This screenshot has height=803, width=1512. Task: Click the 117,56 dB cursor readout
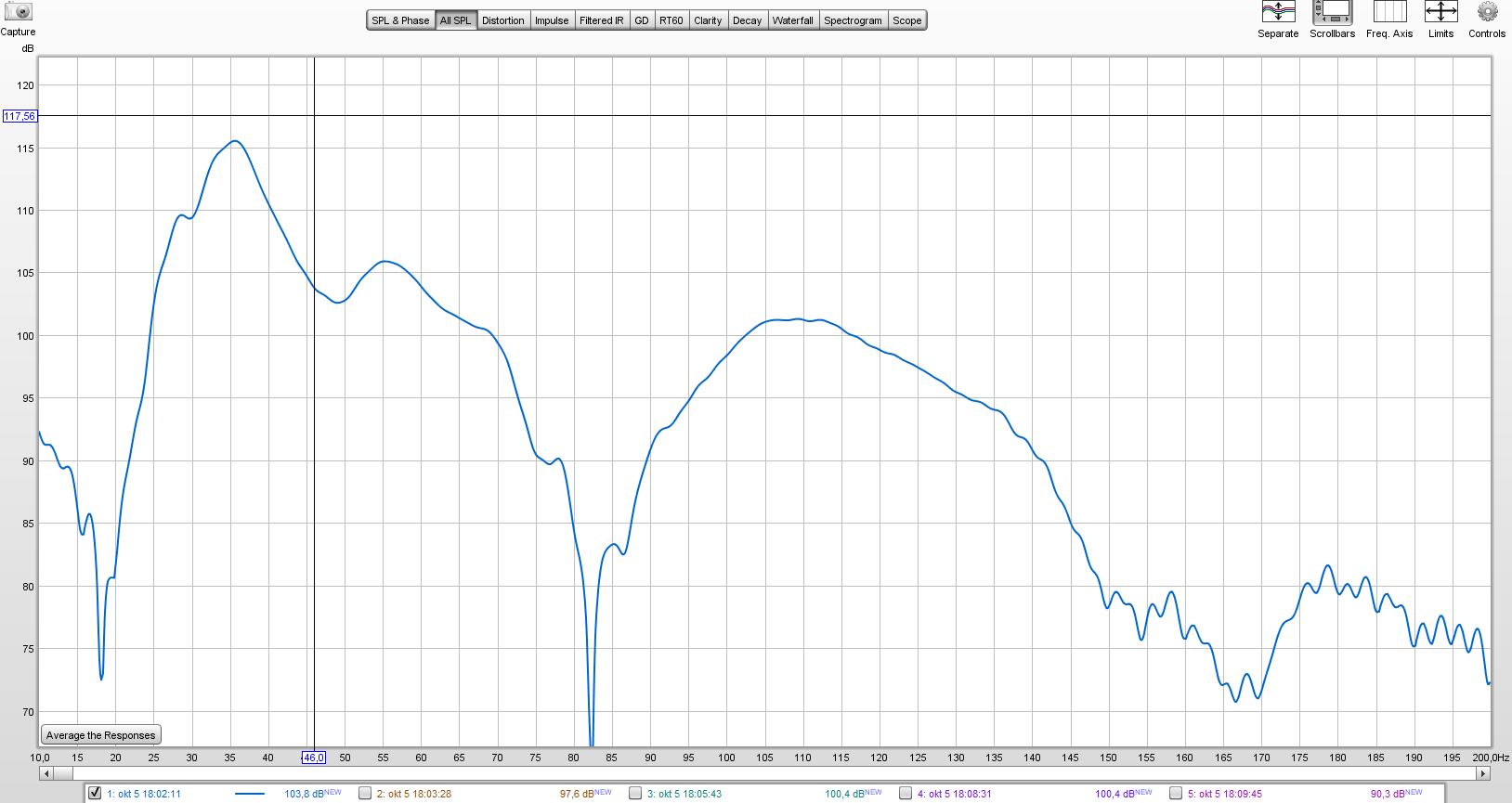click(20, 116)
